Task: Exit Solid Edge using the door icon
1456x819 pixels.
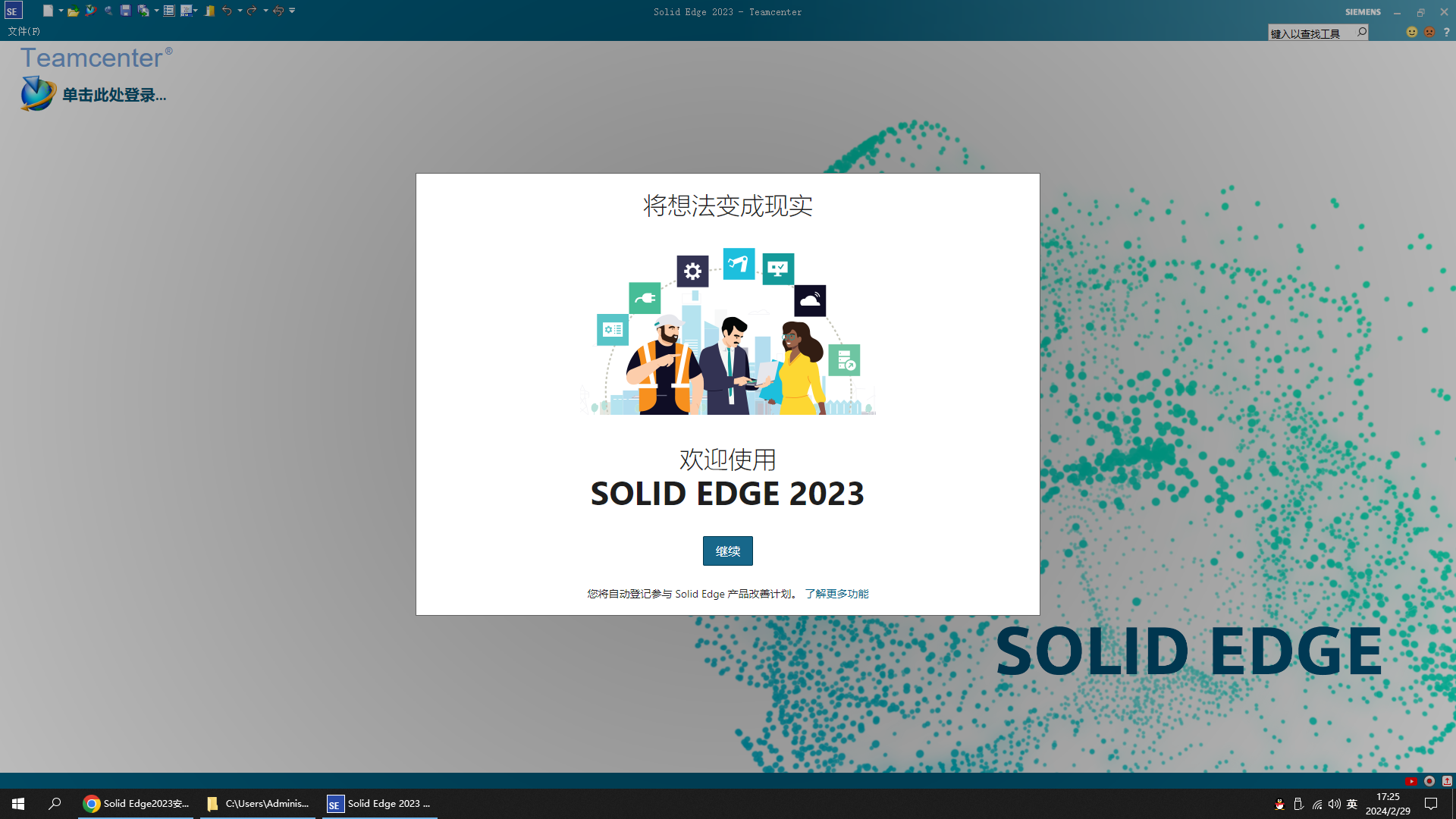Action: tap(209, 11)
